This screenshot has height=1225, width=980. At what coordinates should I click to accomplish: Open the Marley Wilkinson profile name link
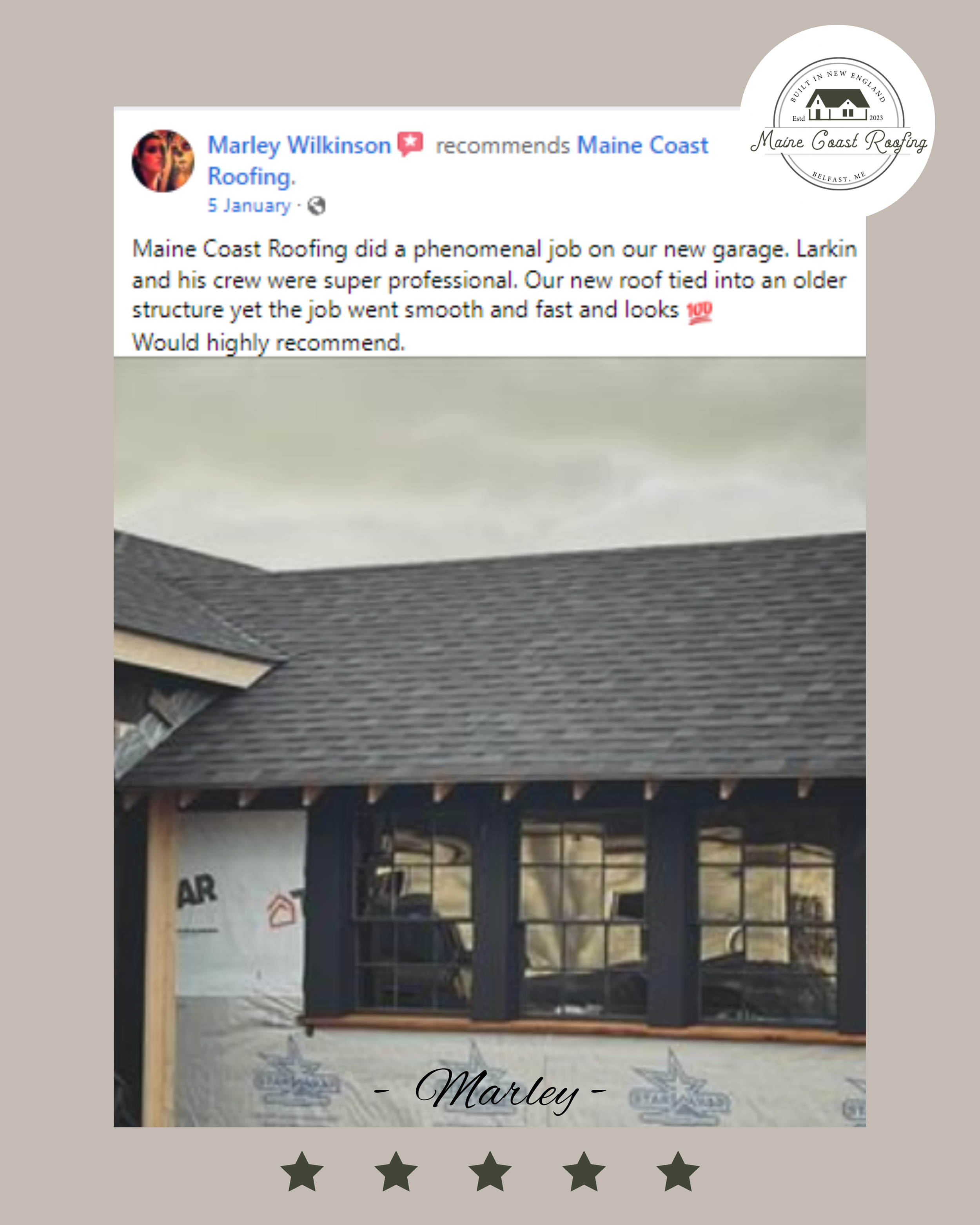(299, 145)
